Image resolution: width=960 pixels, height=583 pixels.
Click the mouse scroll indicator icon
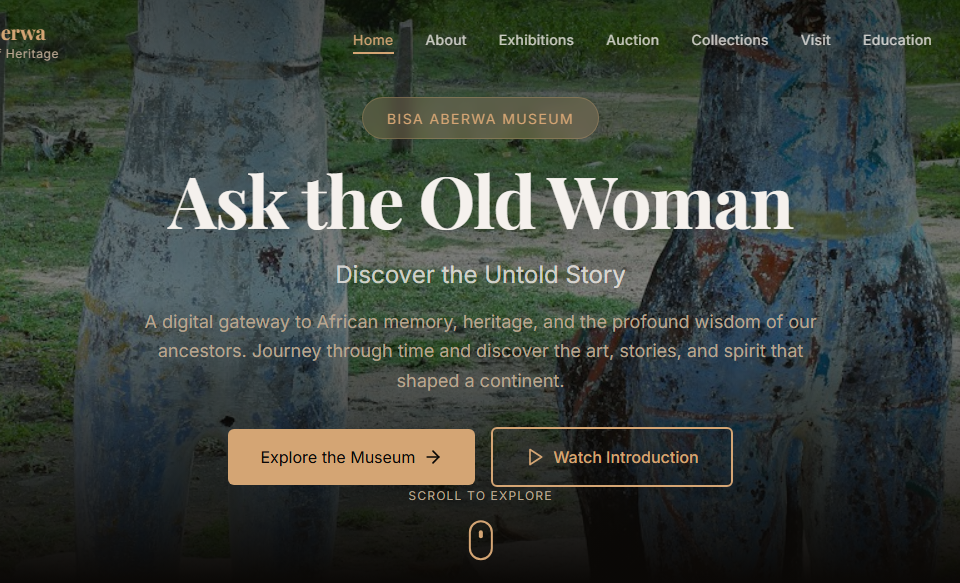coord(481,540)
